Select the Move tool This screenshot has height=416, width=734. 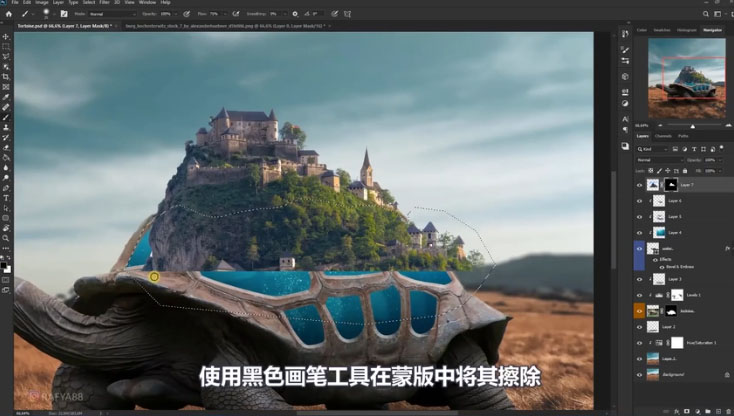click(6, 36)
